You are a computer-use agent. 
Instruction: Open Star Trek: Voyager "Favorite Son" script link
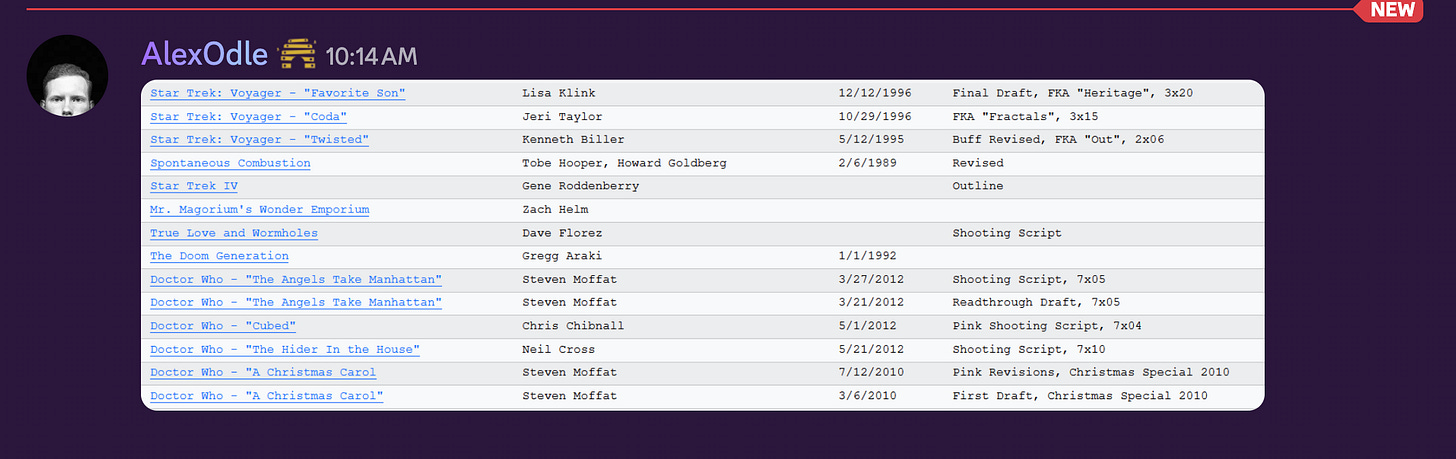(278, 93)
